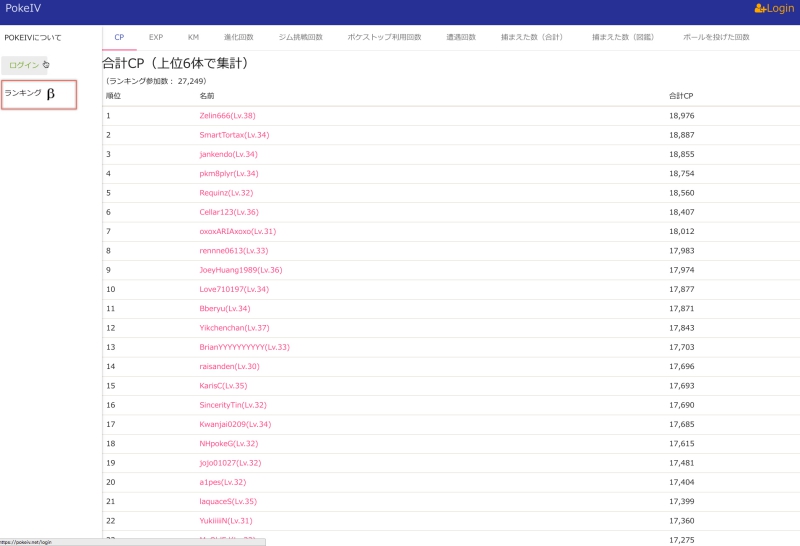Select the 18,560 CP value
The height and width of the screenshot is (546, 800).
coord(682,193)
